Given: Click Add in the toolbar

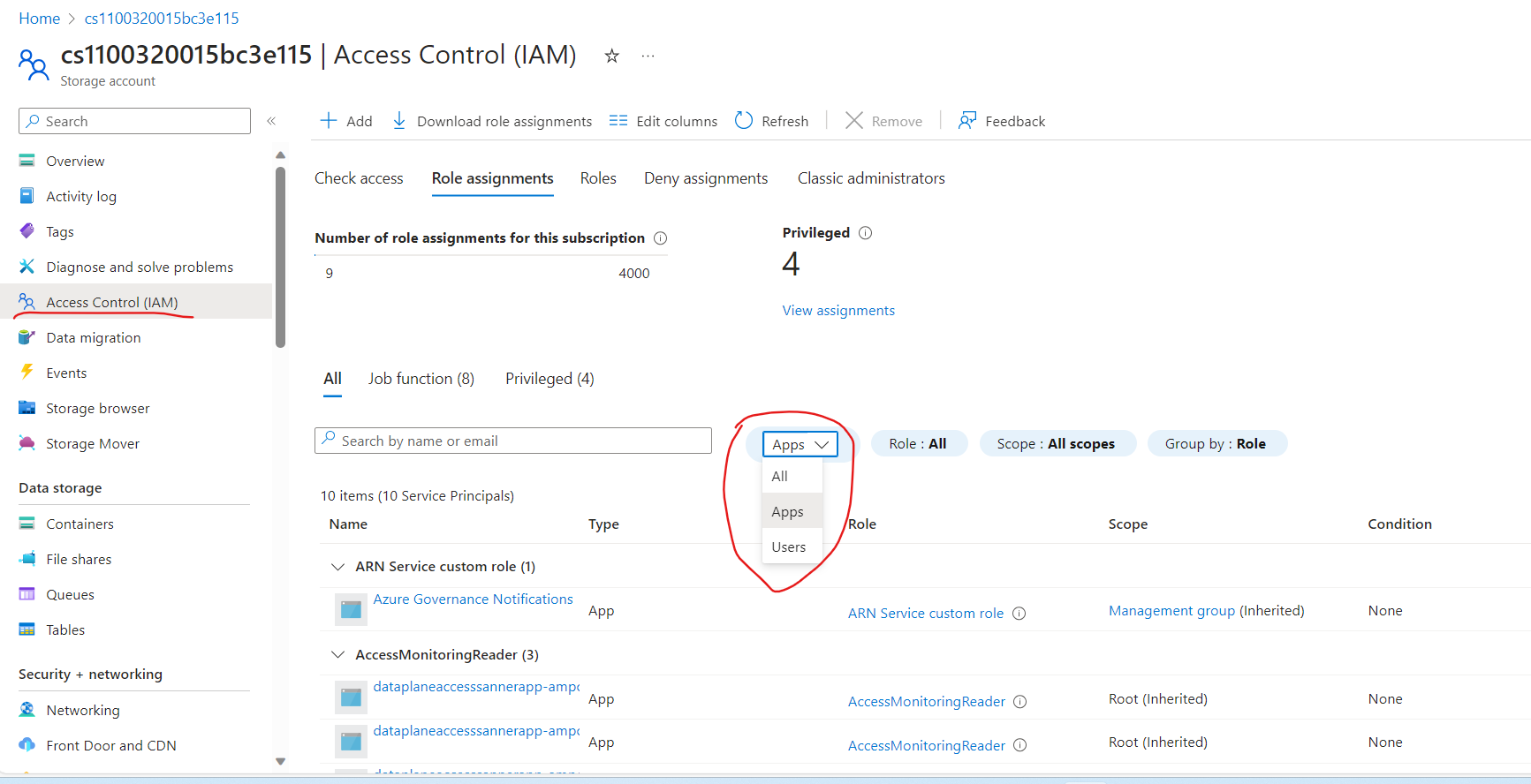Looking at the screenshot, I should (346, 121).
